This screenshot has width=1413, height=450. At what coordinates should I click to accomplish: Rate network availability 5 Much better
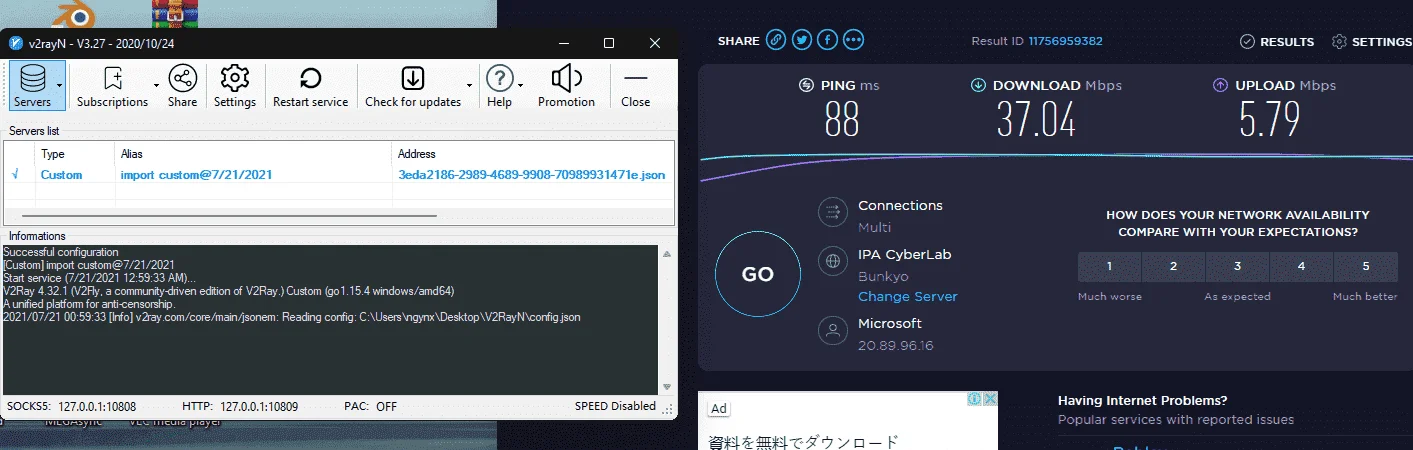pyautogui.click(x=1365, y=267)
